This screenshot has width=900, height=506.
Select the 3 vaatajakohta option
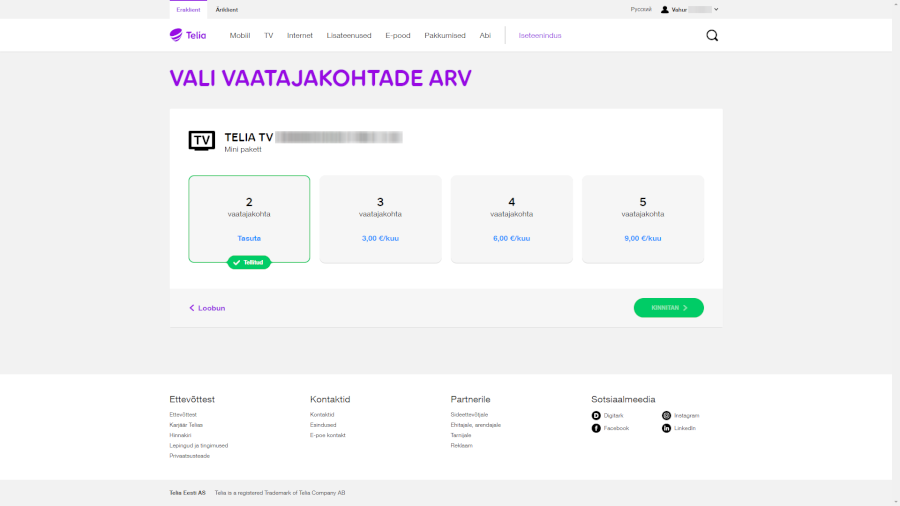(x=380, y=219)
